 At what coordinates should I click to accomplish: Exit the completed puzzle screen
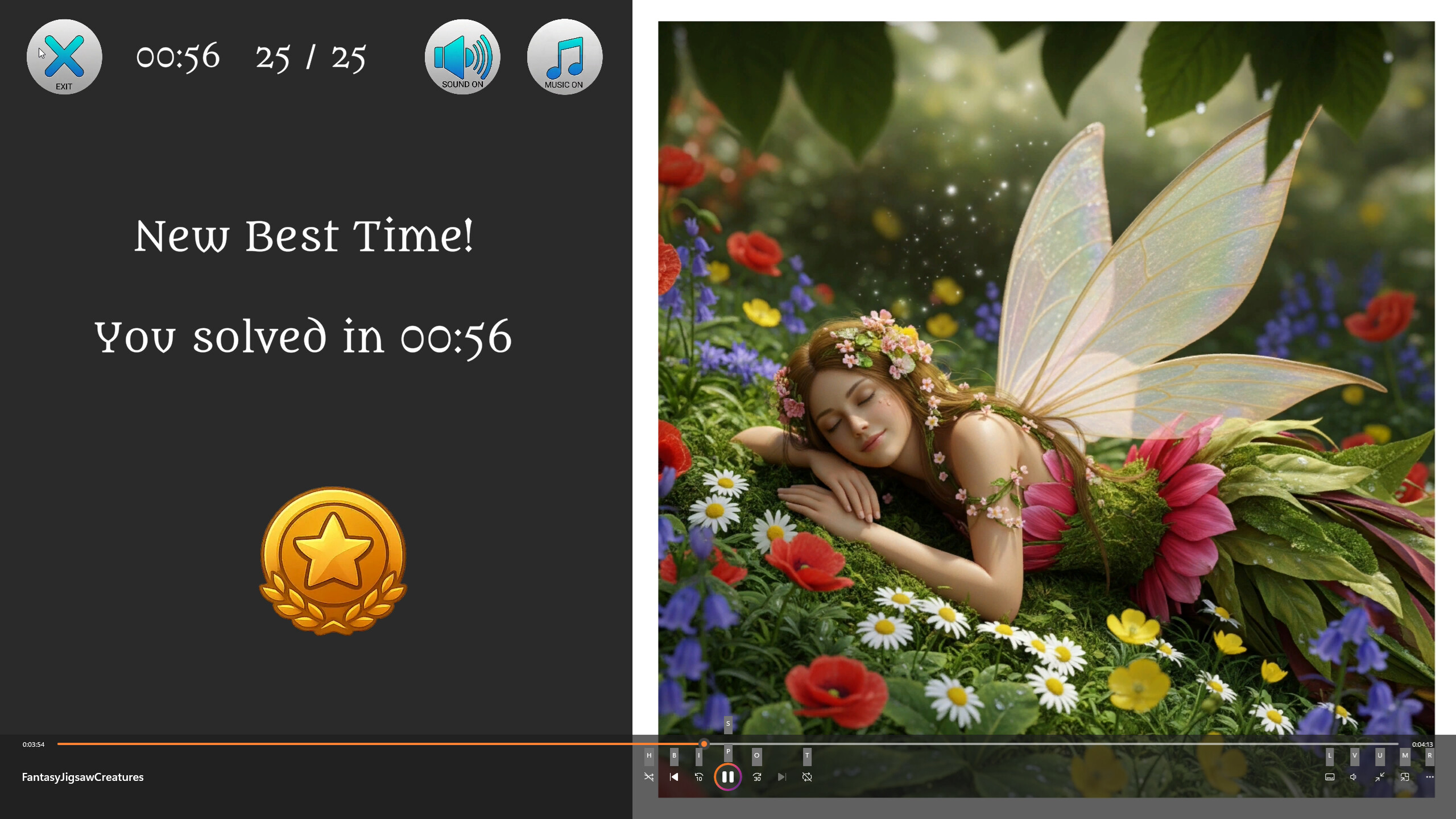click(64, 56)
